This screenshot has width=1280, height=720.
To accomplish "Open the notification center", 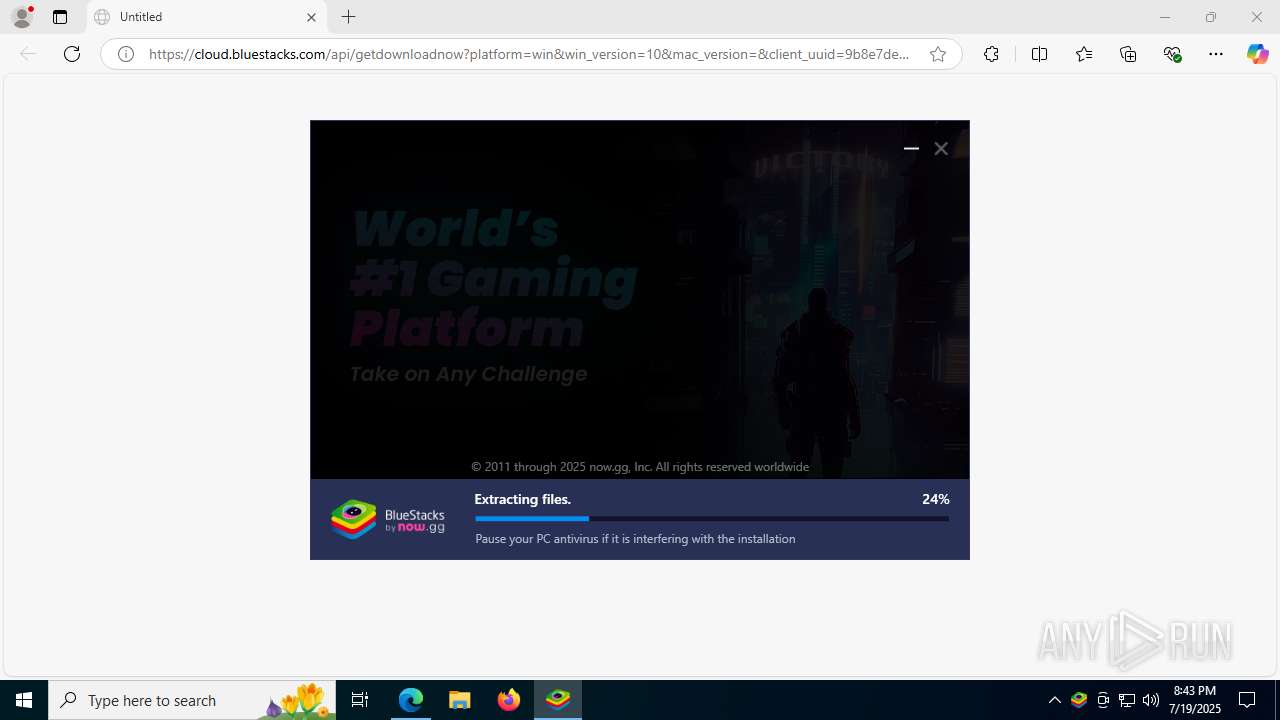I will (1248, 700).
